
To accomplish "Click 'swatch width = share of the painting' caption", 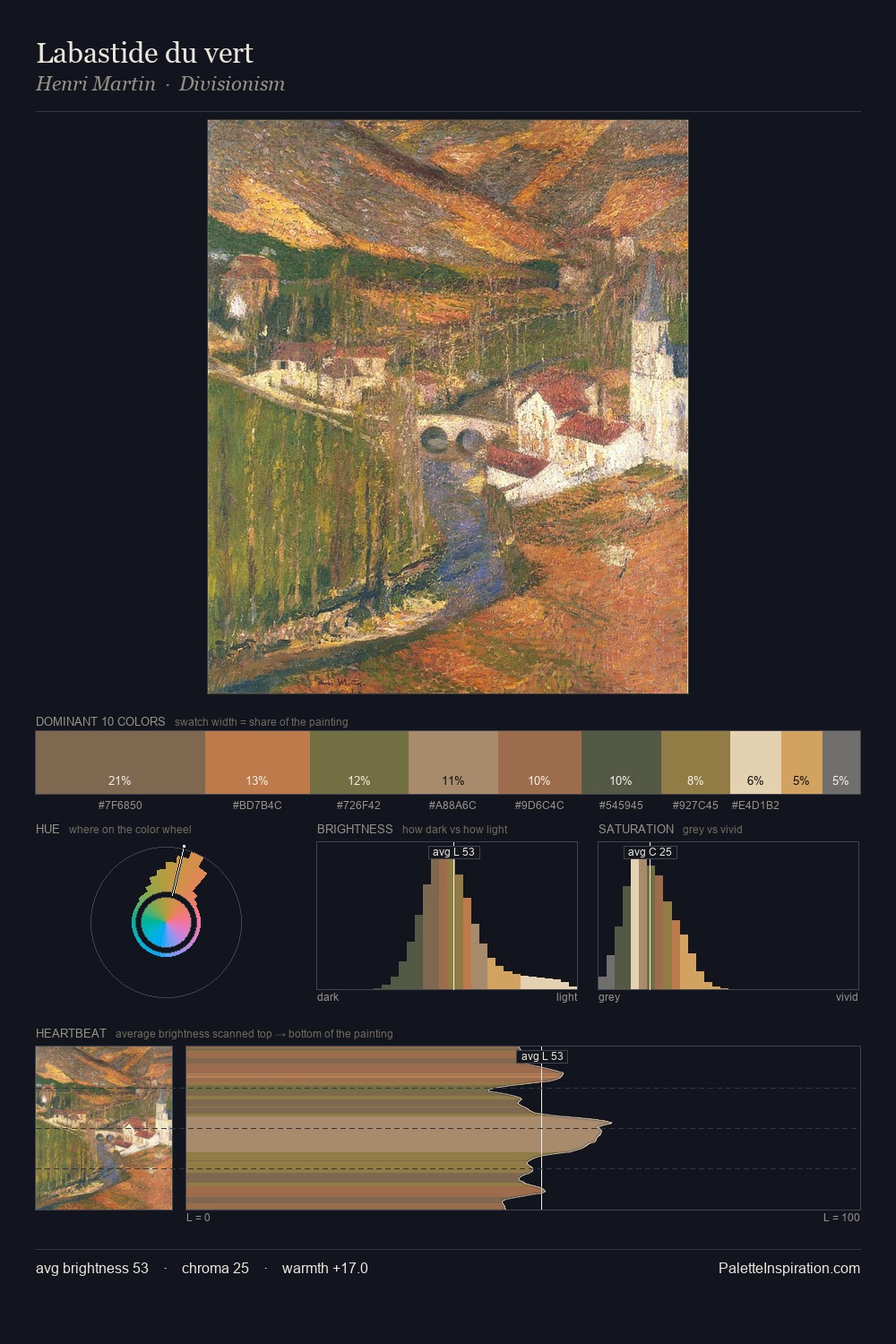I will point(262,722).
